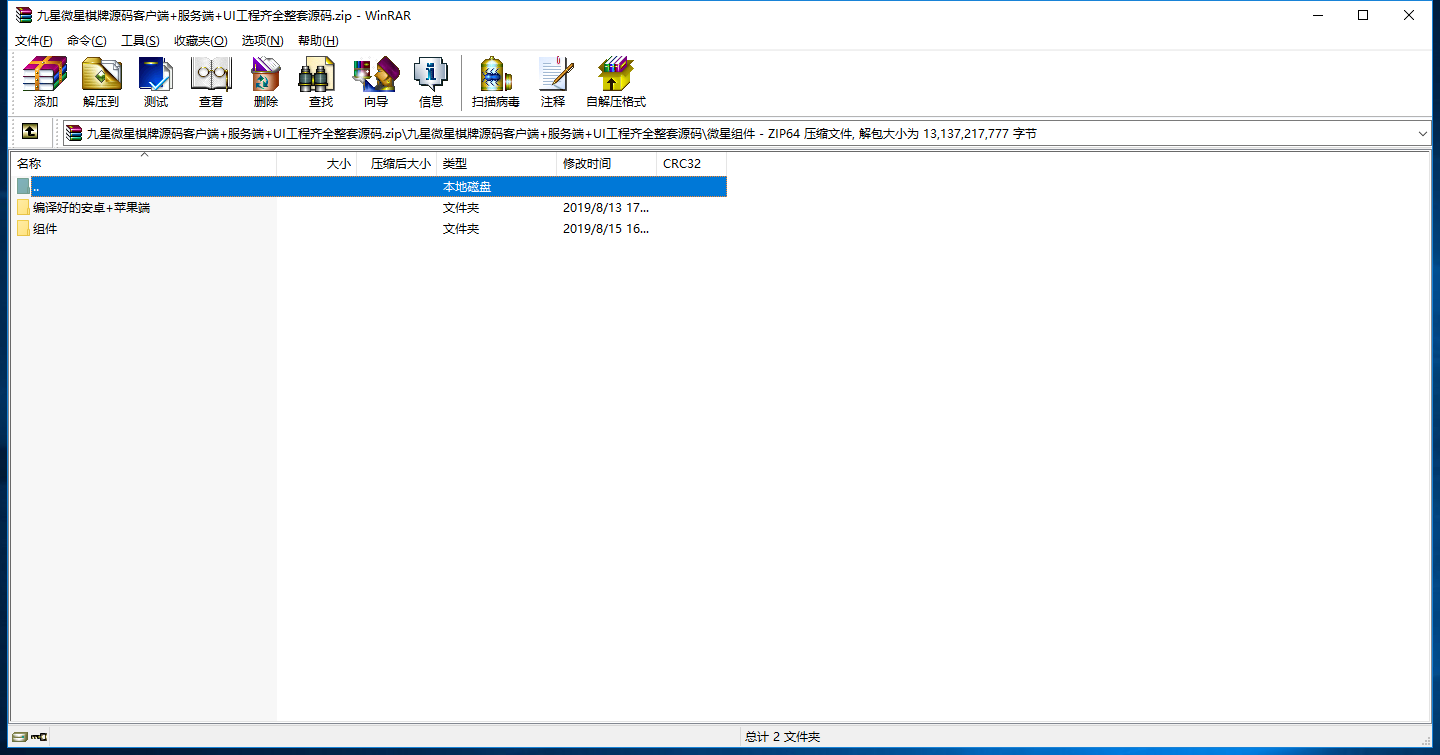The height and width of the screenshot is (755, 1440).
Task: Click the 2019/8/15 modified date cell
Action: point(606,229)
